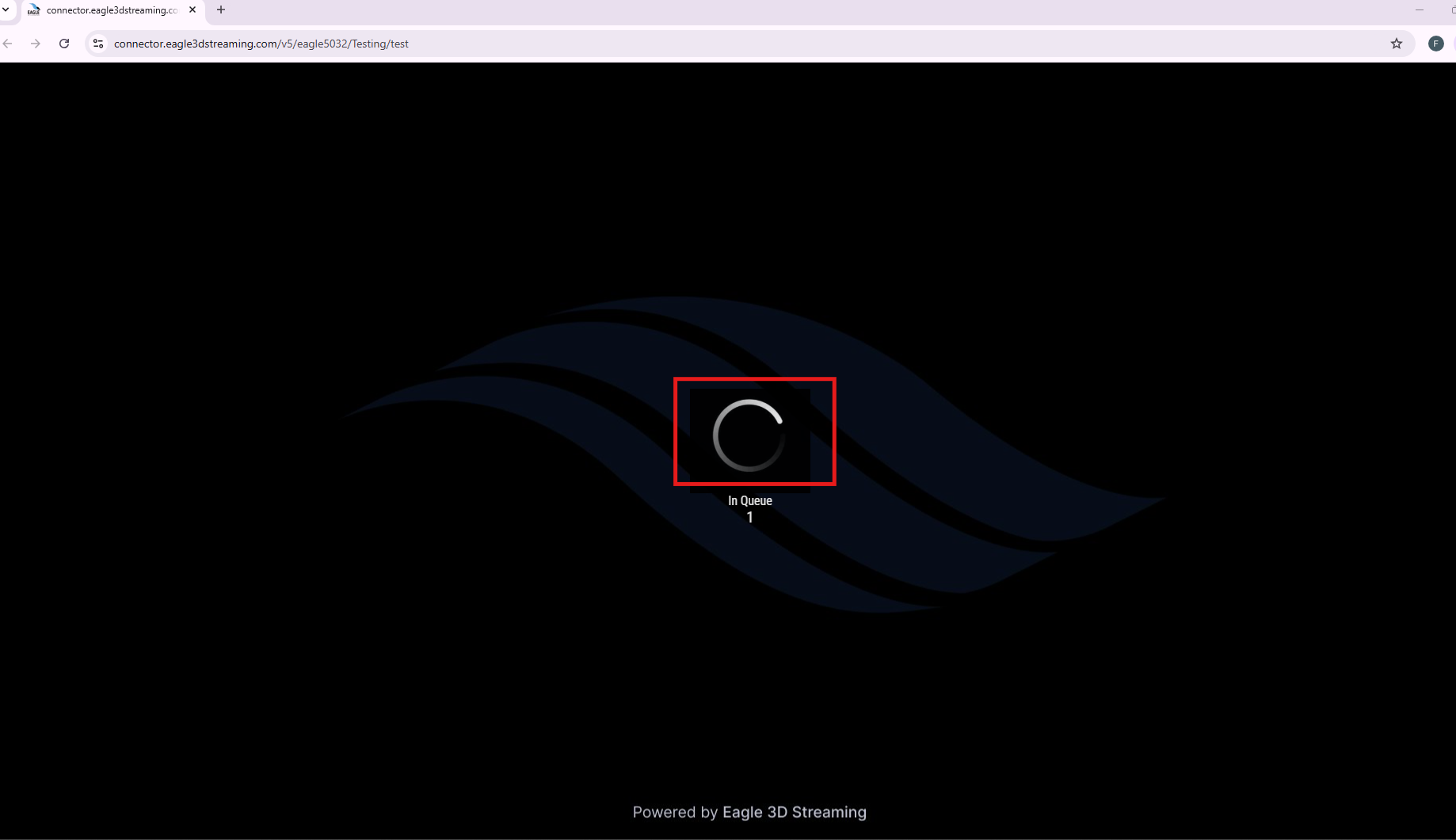This screenshot has height=840, width=1456.
Task: Click the "In Queue" status label
Action: pos(749,500)
